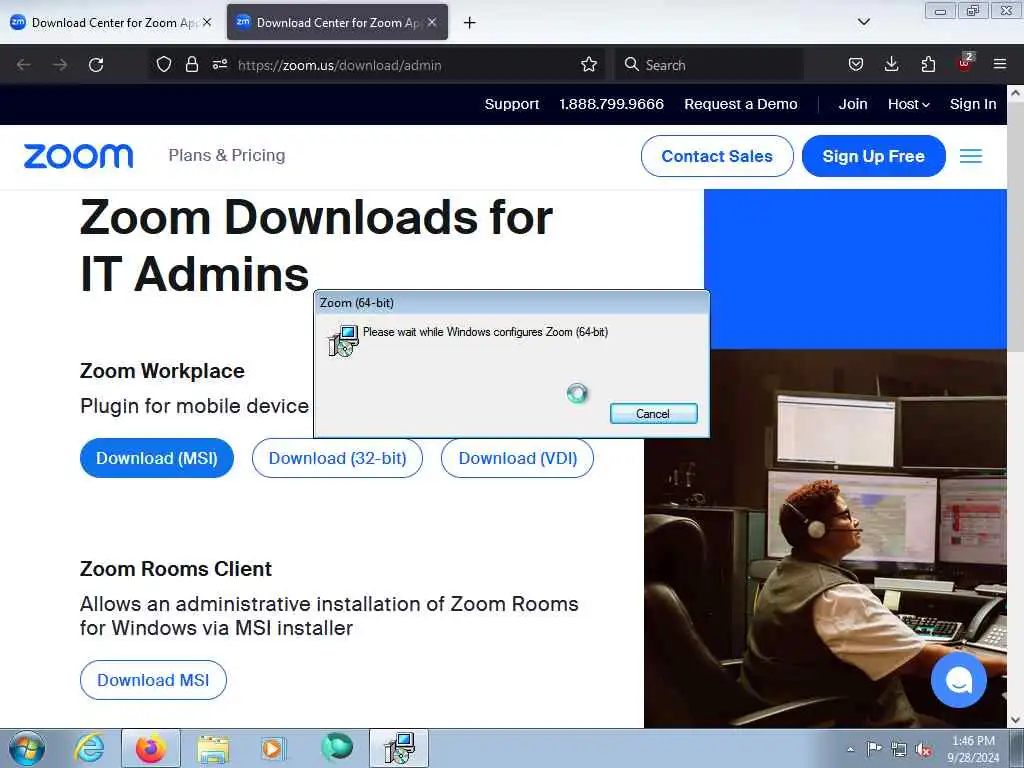The width and height of the screenshot is (1024, 768).
Task: Close the active Download Center tab
Action: click(x=432, y=22)
